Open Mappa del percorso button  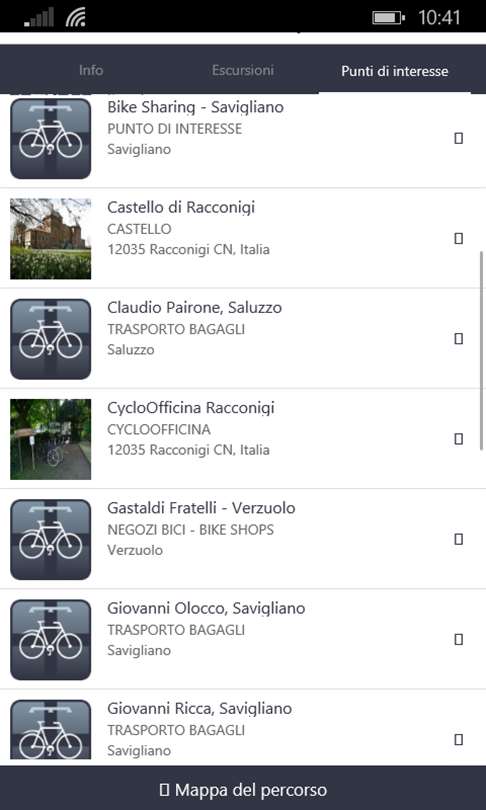(243, 790)
